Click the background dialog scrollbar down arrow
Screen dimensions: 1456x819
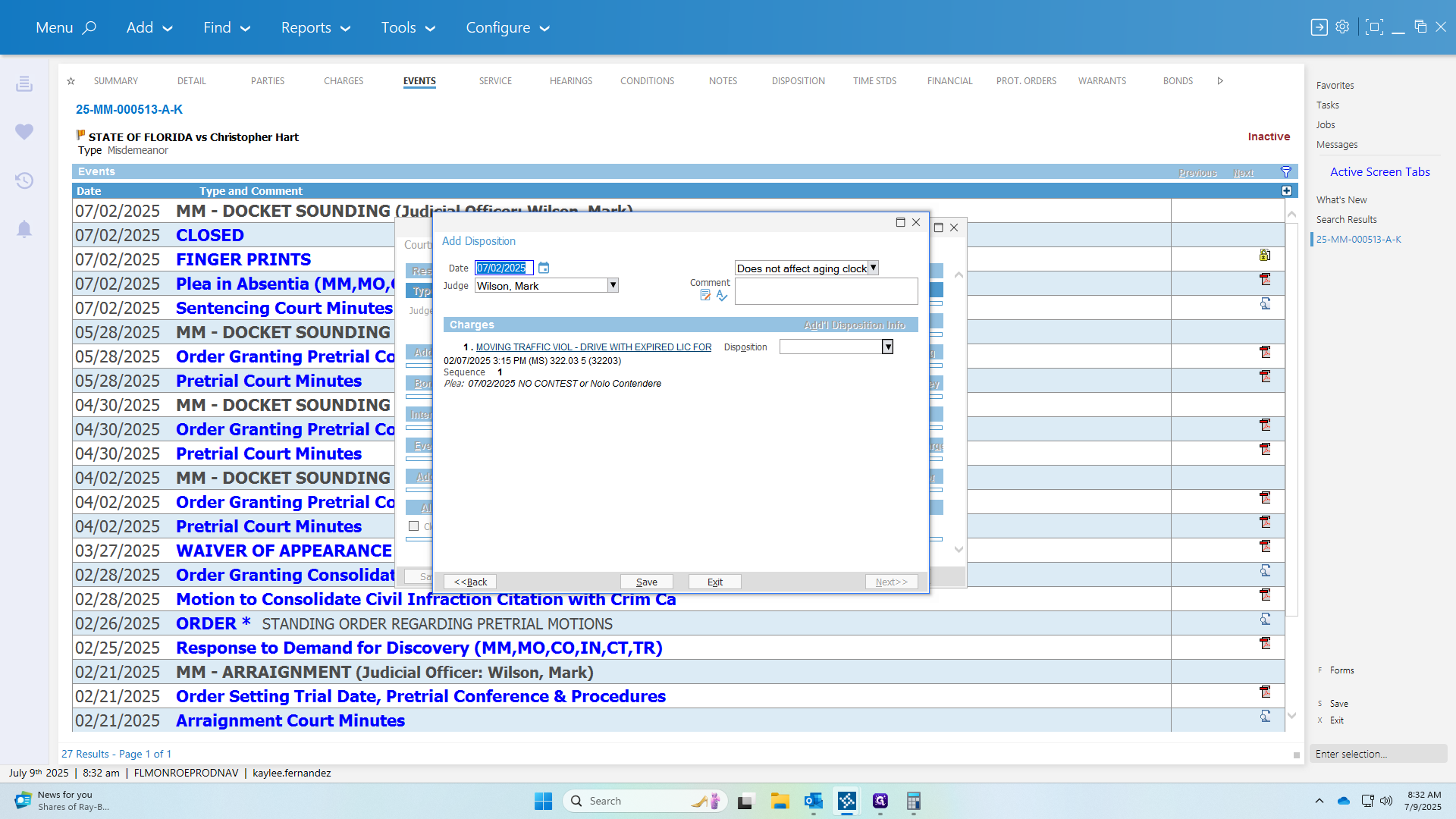click(x=959, y=549)
